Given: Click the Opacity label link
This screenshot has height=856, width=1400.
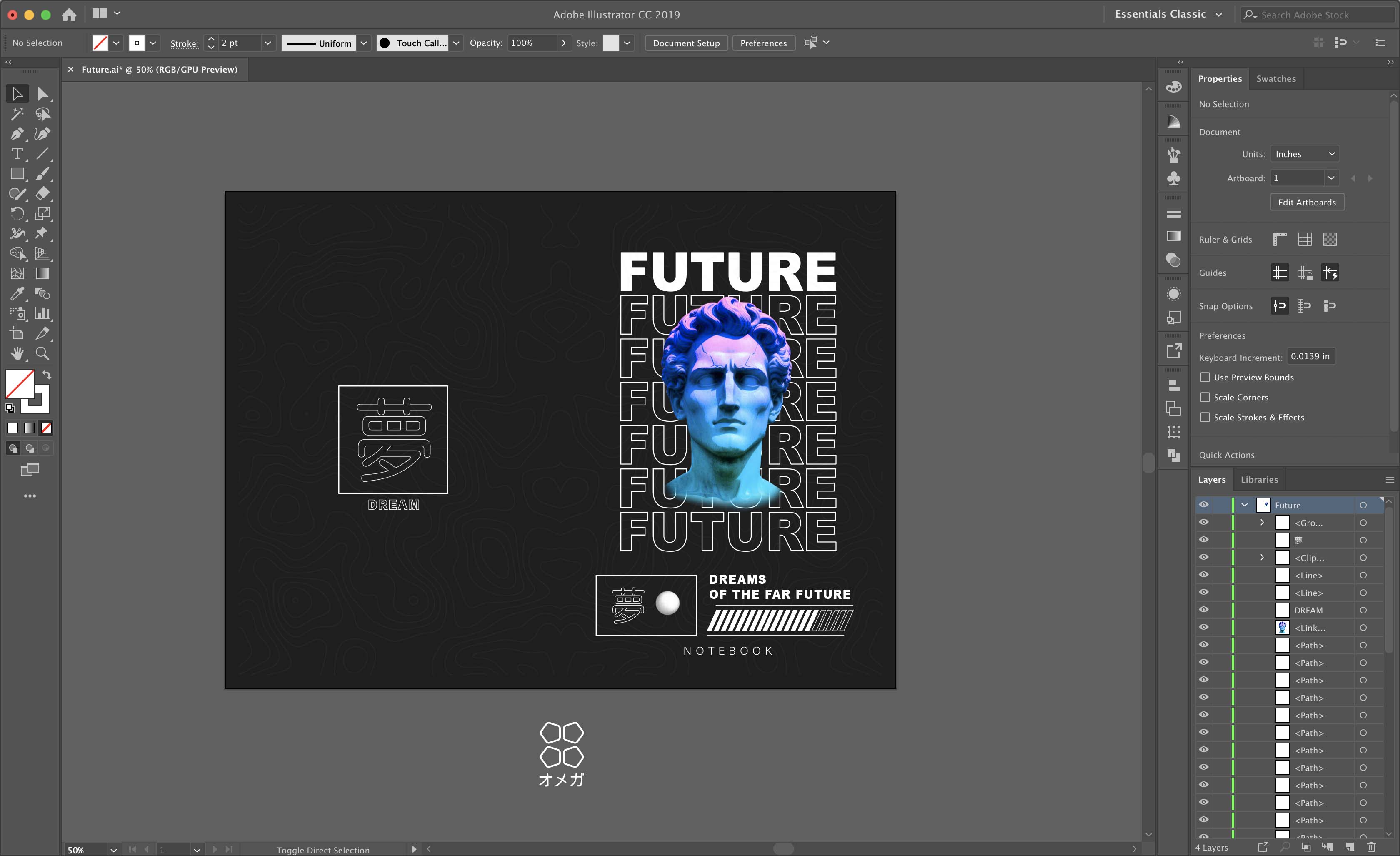Looking at the screenshot, I should (486, 43).
